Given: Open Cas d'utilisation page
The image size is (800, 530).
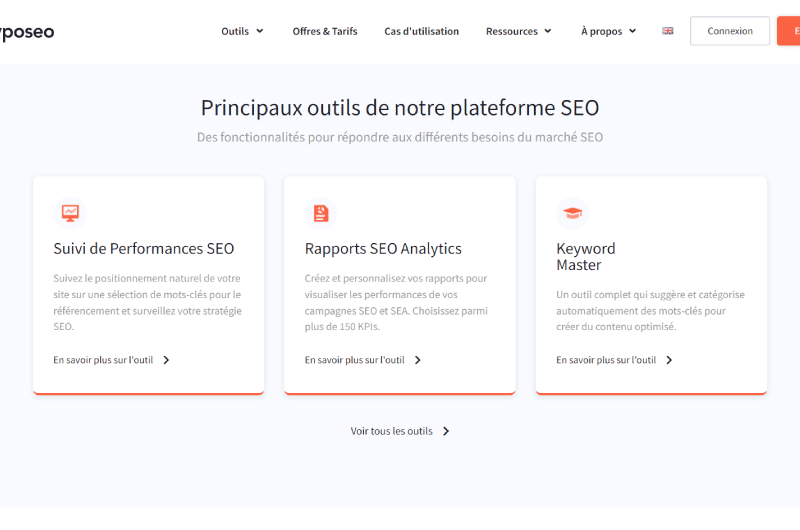Looking at the screenshot, I should click(x=421, y=31).
